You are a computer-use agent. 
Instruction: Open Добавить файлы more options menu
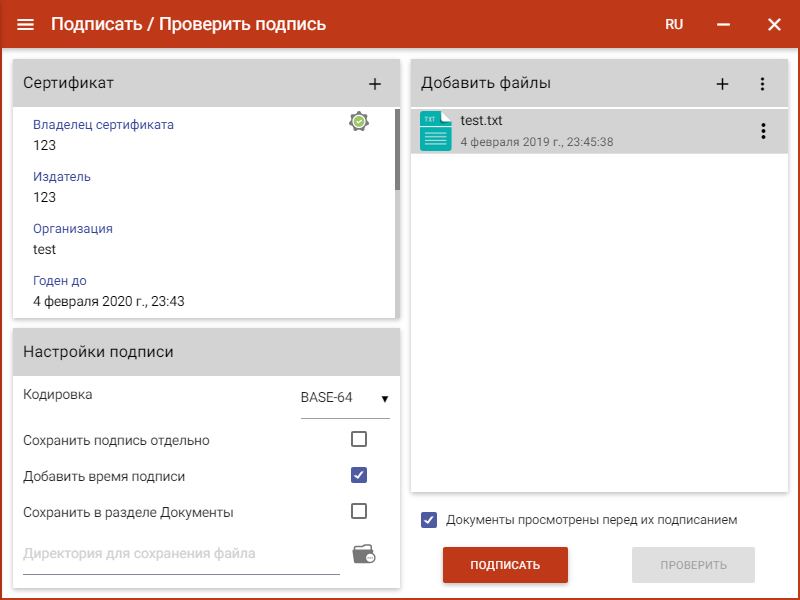762,84
